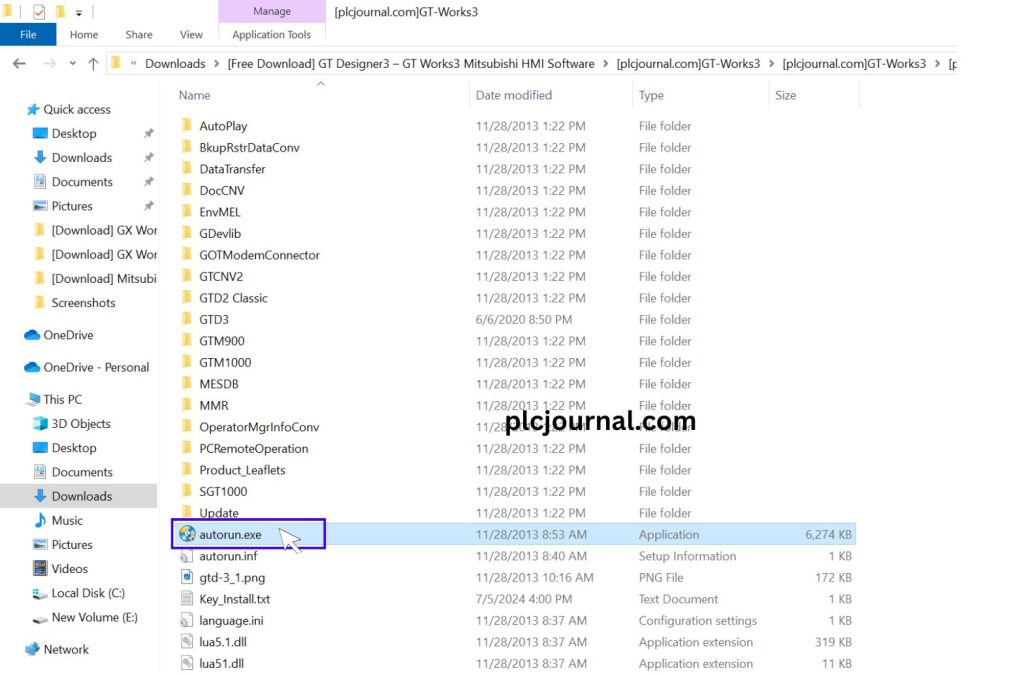Click Downloads in the address breadcrumb
Viewport: 1024px width, 675px height.
pyautogui.click(x=175, y=63)
